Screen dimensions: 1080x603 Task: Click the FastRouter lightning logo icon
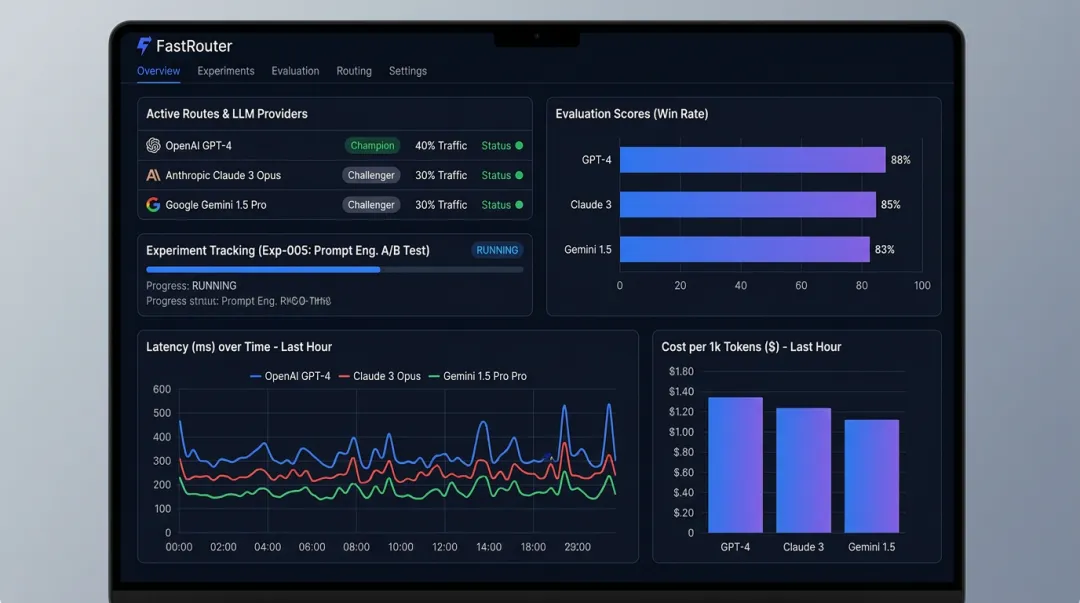tap(143, 45)
